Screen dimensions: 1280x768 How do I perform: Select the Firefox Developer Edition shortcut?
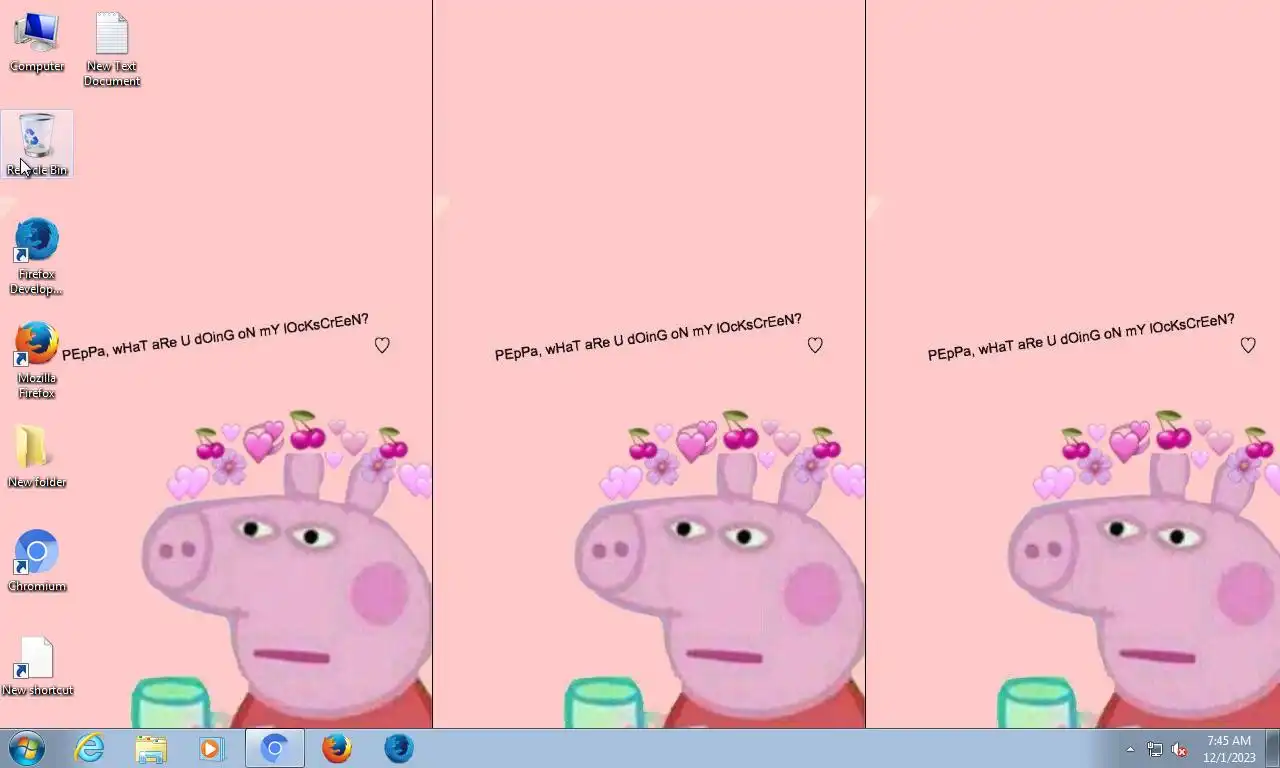[37, 257]
